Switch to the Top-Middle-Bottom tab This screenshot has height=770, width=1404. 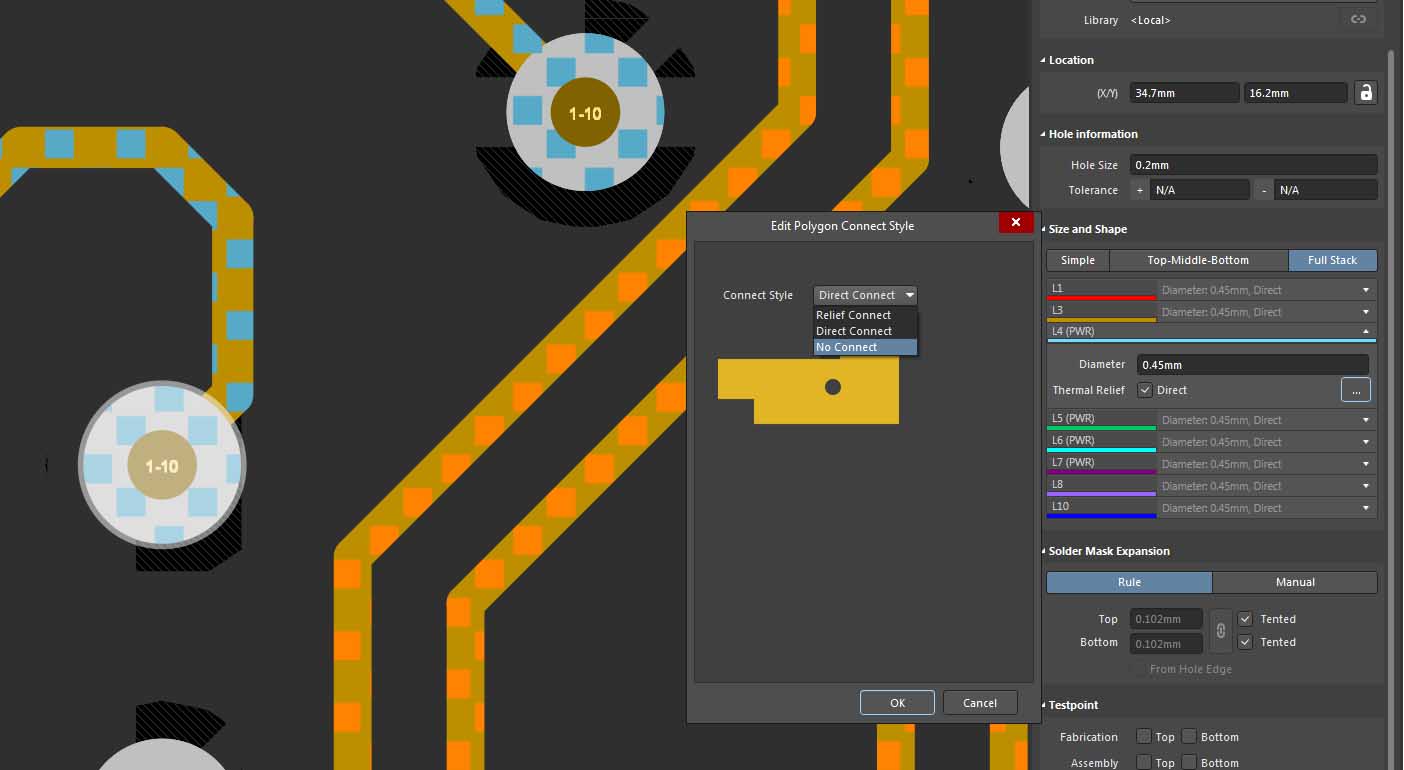tap(1198, 260)
